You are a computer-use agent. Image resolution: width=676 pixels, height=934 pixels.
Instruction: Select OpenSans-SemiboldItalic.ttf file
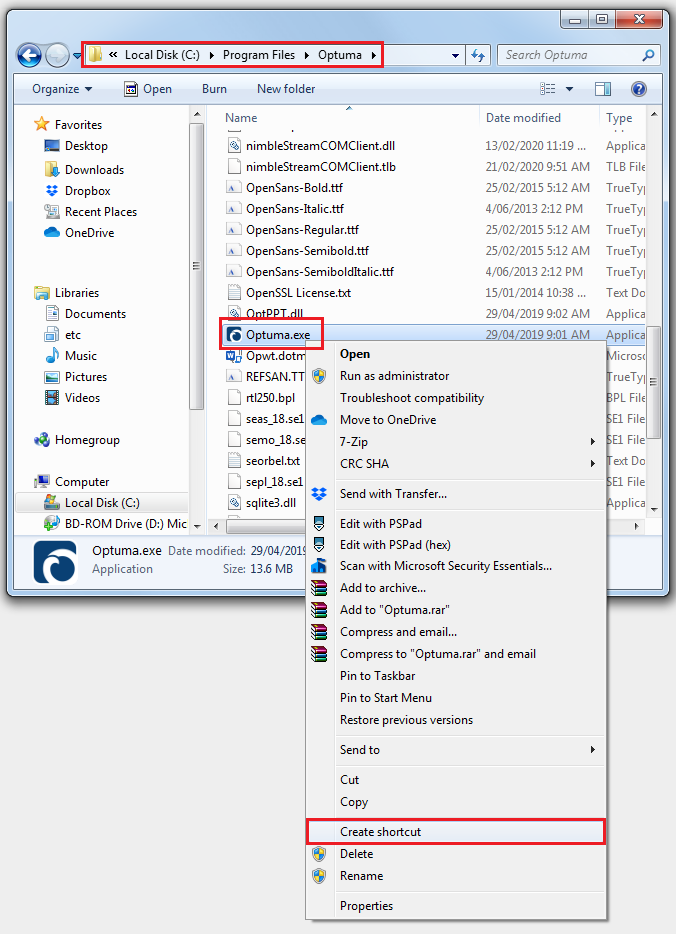coord(319,272)
